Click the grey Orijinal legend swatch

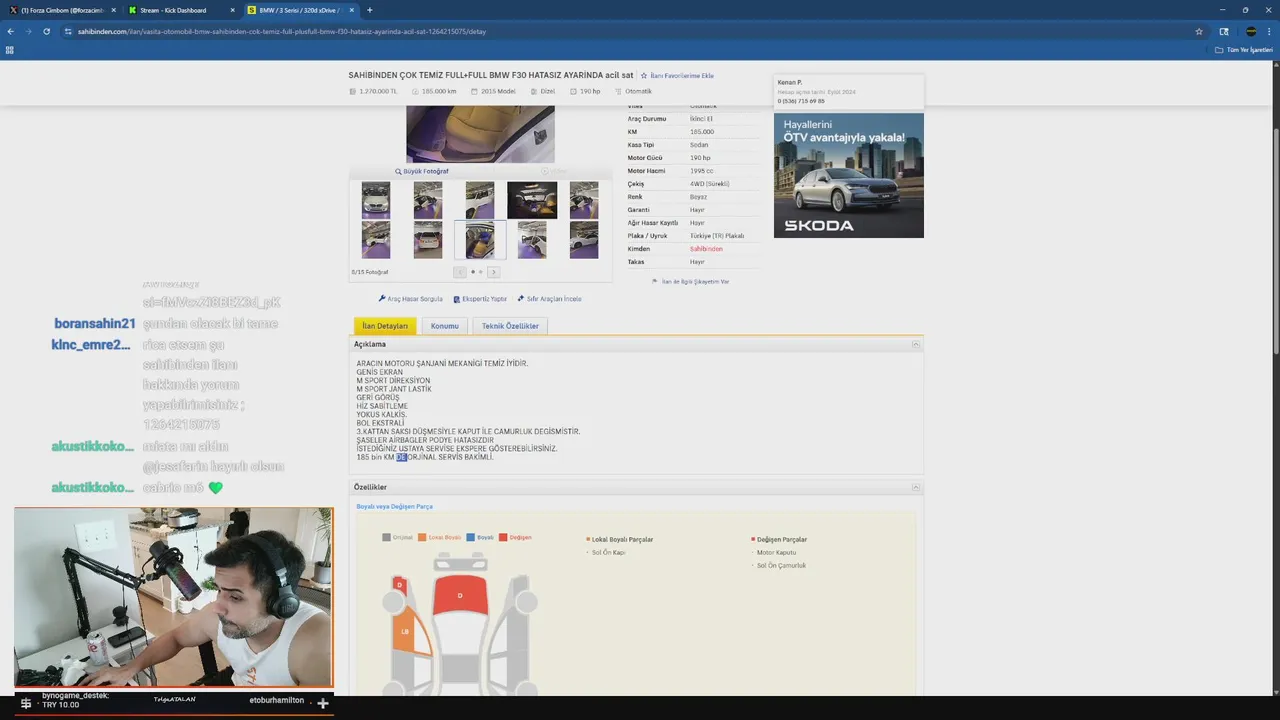386,537
